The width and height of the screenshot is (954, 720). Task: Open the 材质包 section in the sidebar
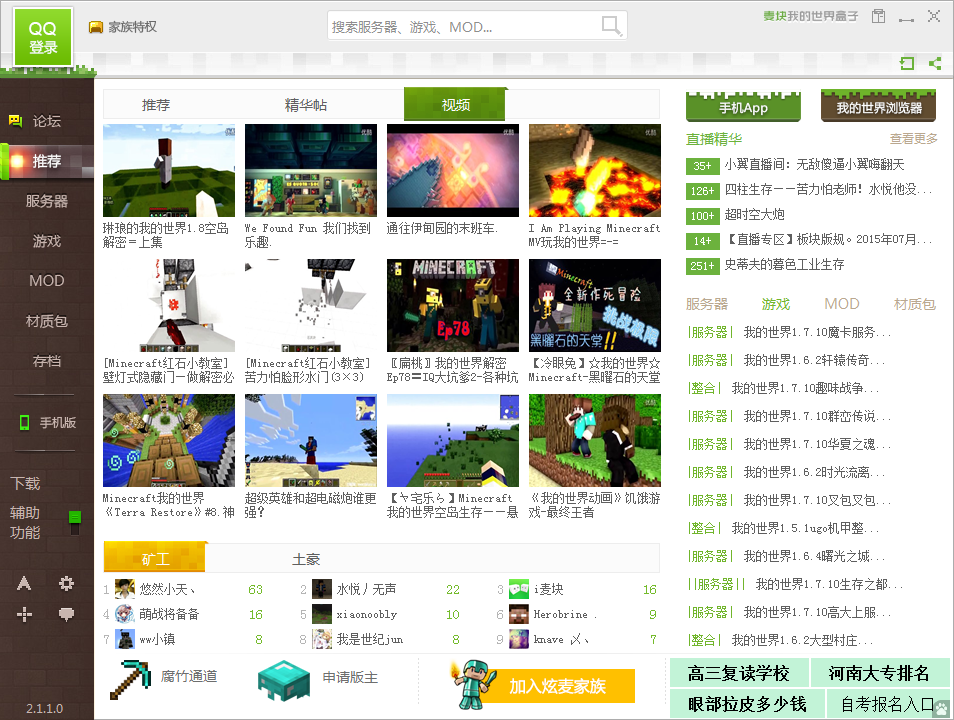pos(45,321)
